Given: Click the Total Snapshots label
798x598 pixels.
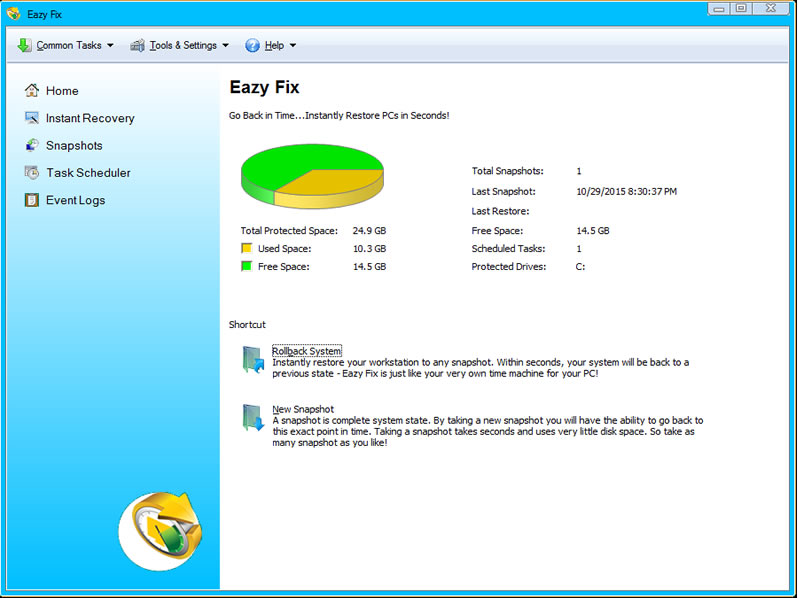Looking at the screenshot, I should click(x=507, y=171).
